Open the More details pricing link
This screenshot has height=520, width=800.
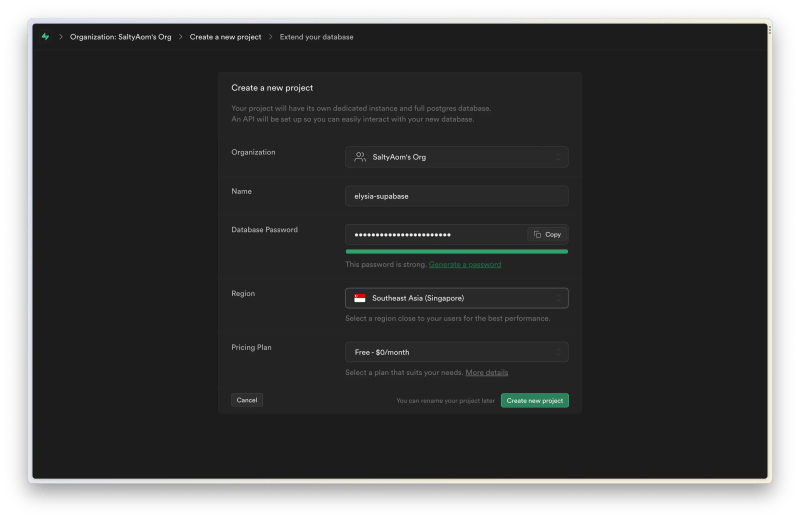click(x=487, y=373)
